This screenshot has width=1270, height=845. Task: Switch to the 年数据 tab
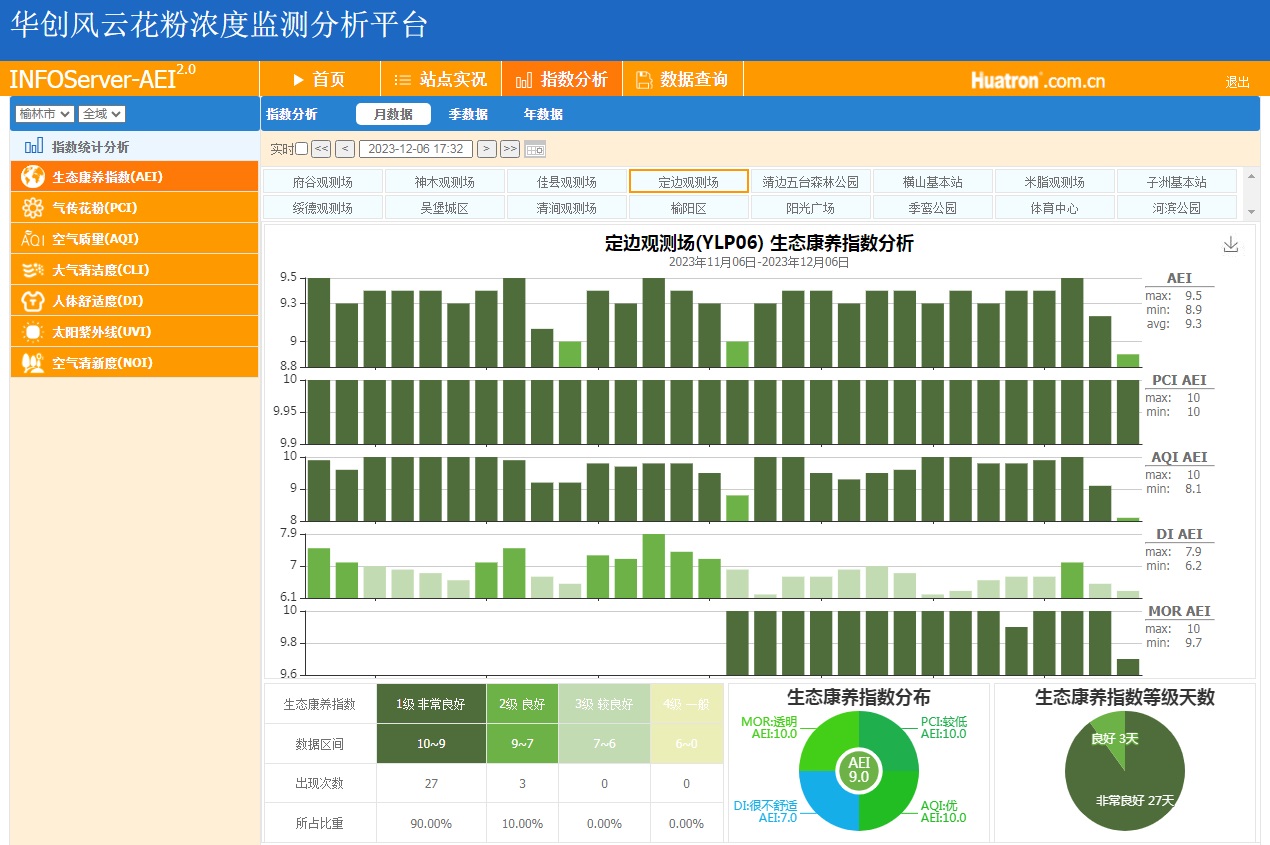tap(543, 114)
